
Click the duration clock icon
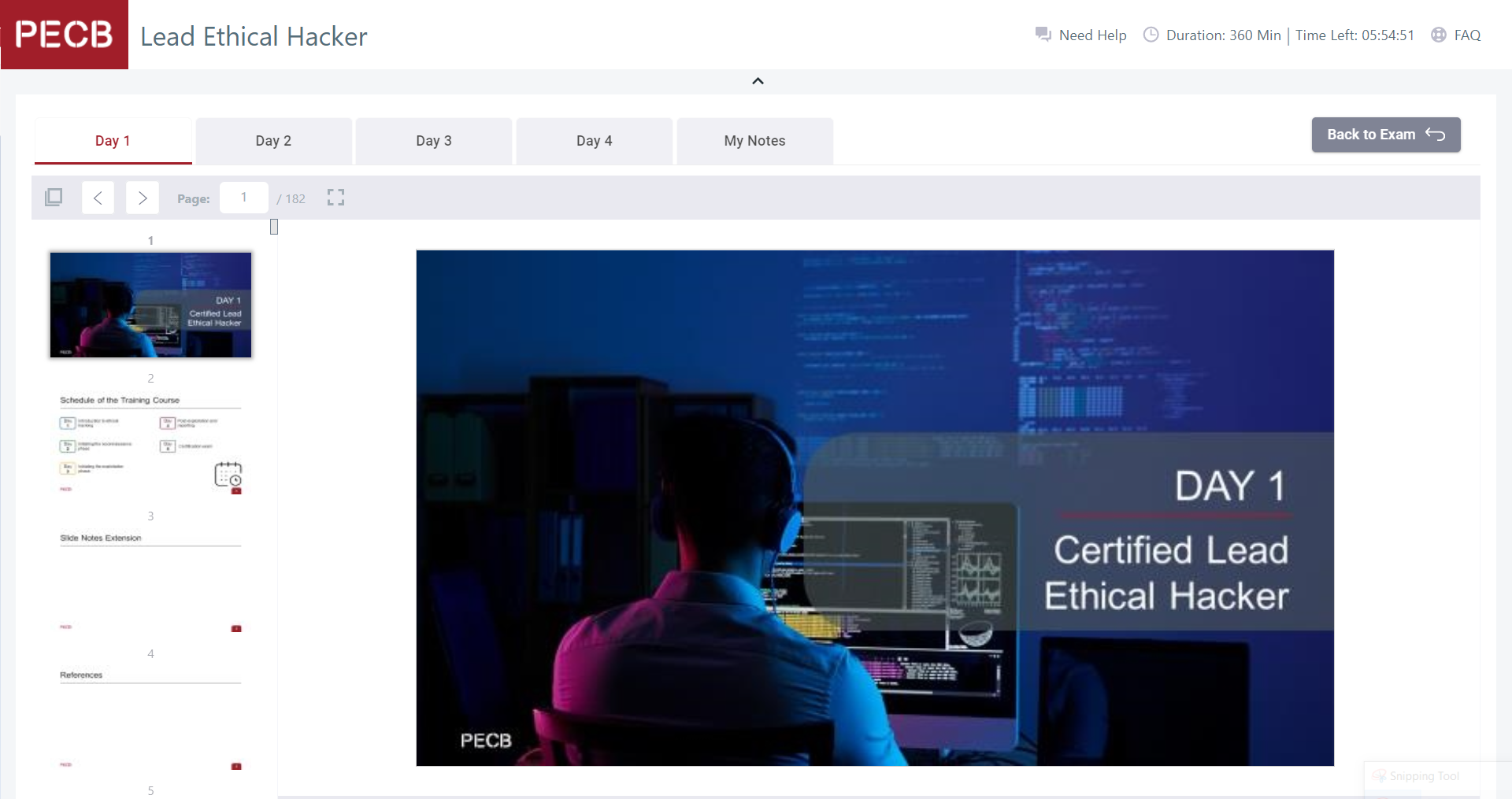point(1151,35)
